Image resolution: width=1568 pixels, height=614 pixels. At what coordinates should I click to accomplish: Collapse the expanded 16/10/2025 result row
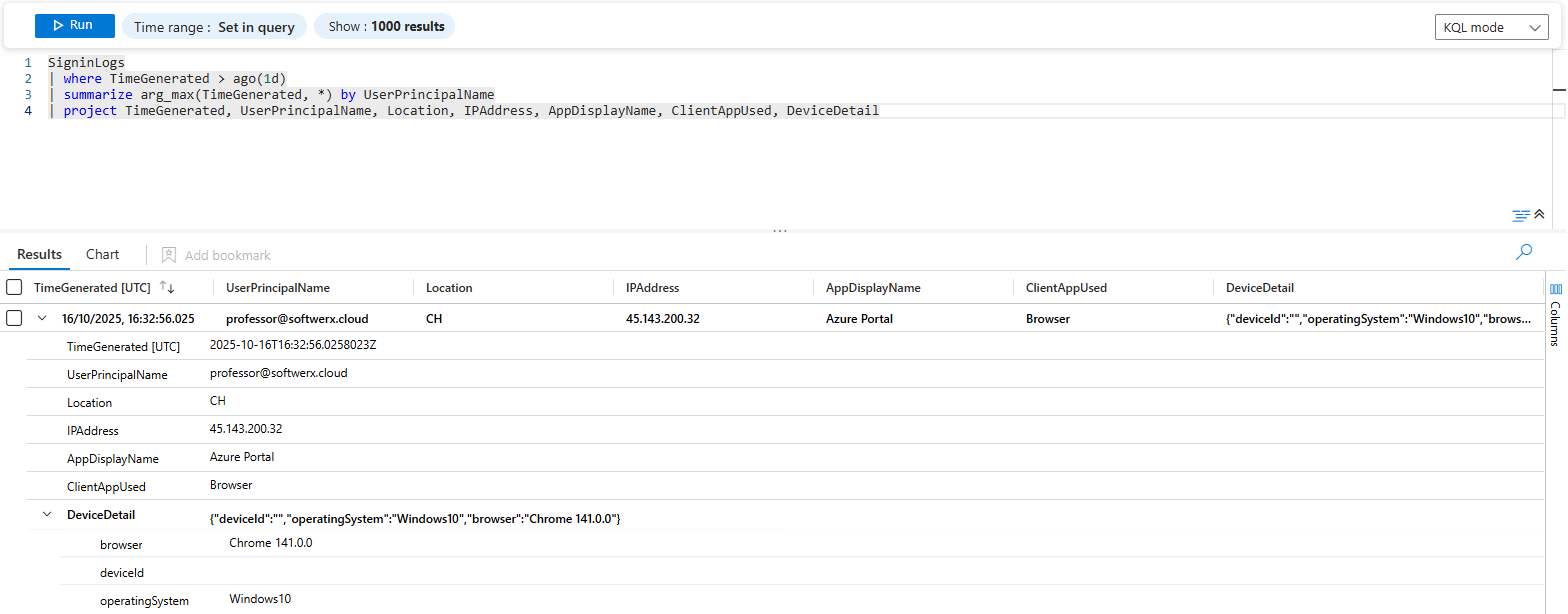coord(42,319)
